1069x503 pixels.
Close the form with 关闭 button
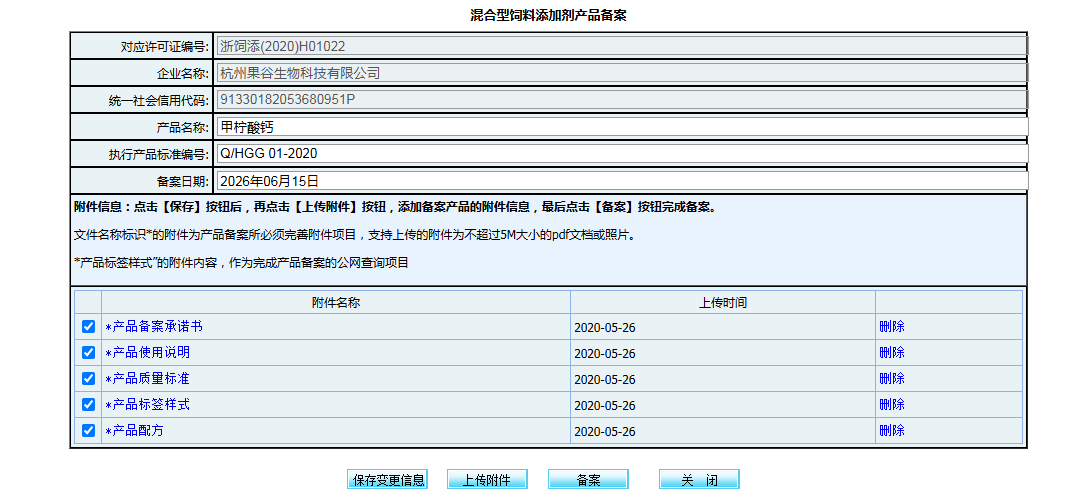point(699,480)
